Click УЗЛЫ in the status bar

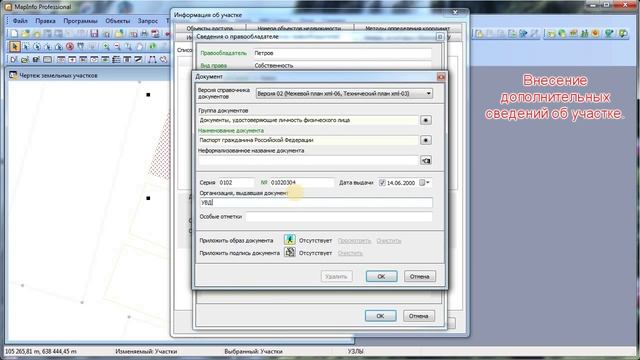355,351
